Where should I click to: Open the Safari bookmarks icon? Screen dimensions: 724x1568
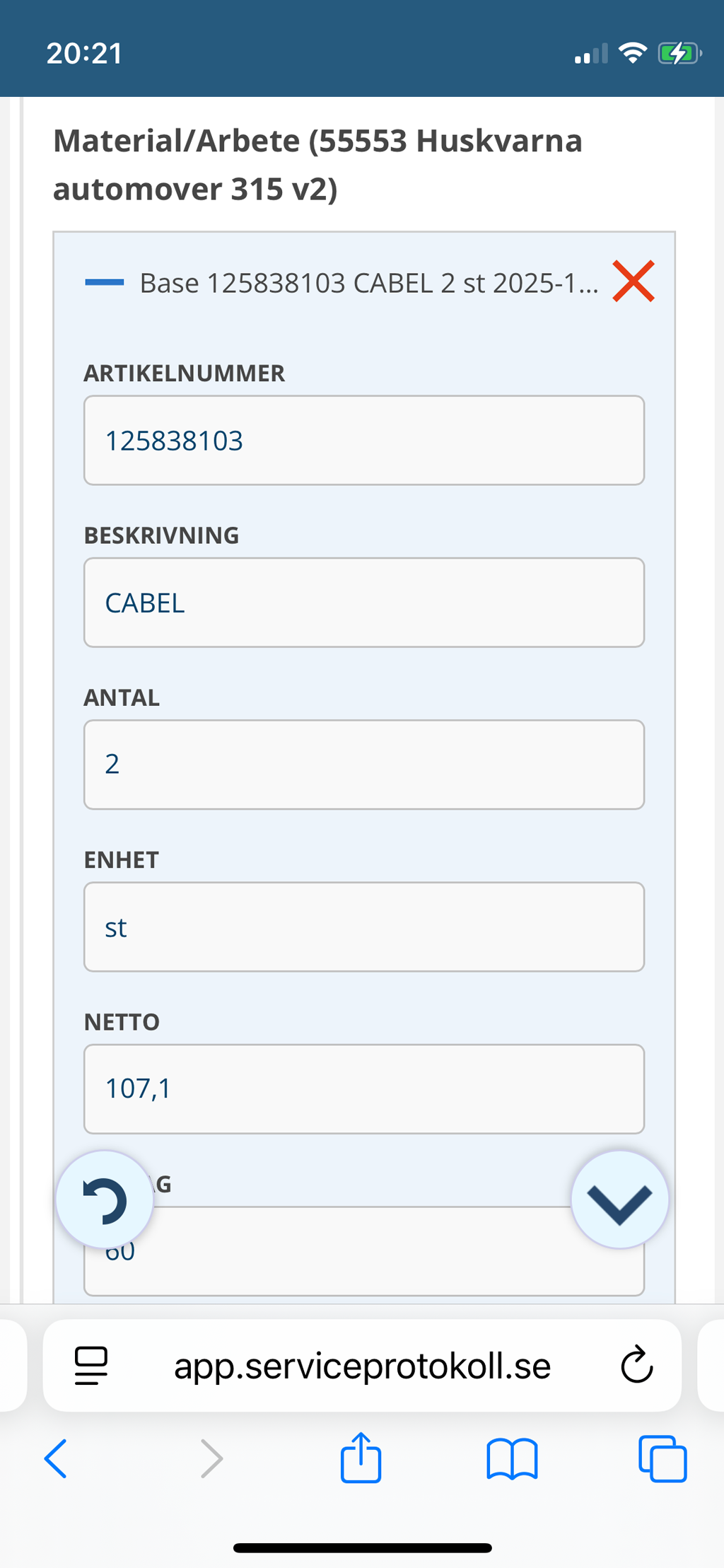click(x=512, y=1458)
